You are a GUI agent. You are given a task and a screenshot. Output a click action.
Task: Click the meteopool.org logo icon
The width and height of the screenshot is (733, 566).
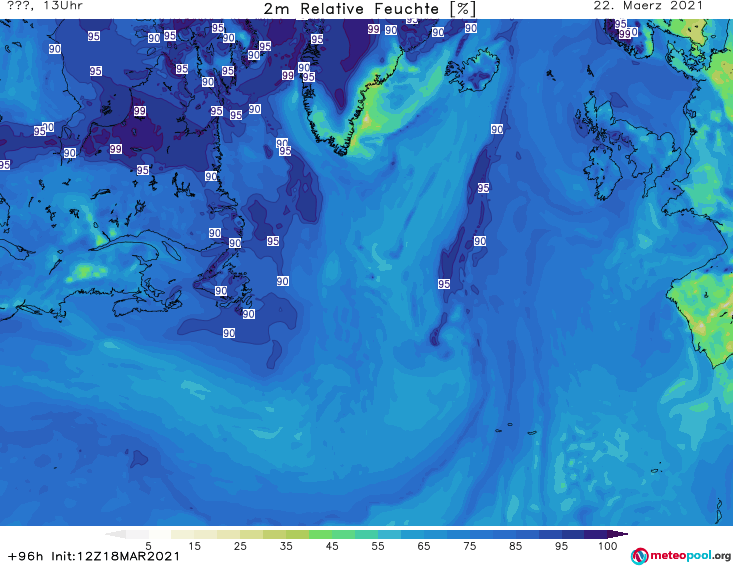tap(639, 556)
